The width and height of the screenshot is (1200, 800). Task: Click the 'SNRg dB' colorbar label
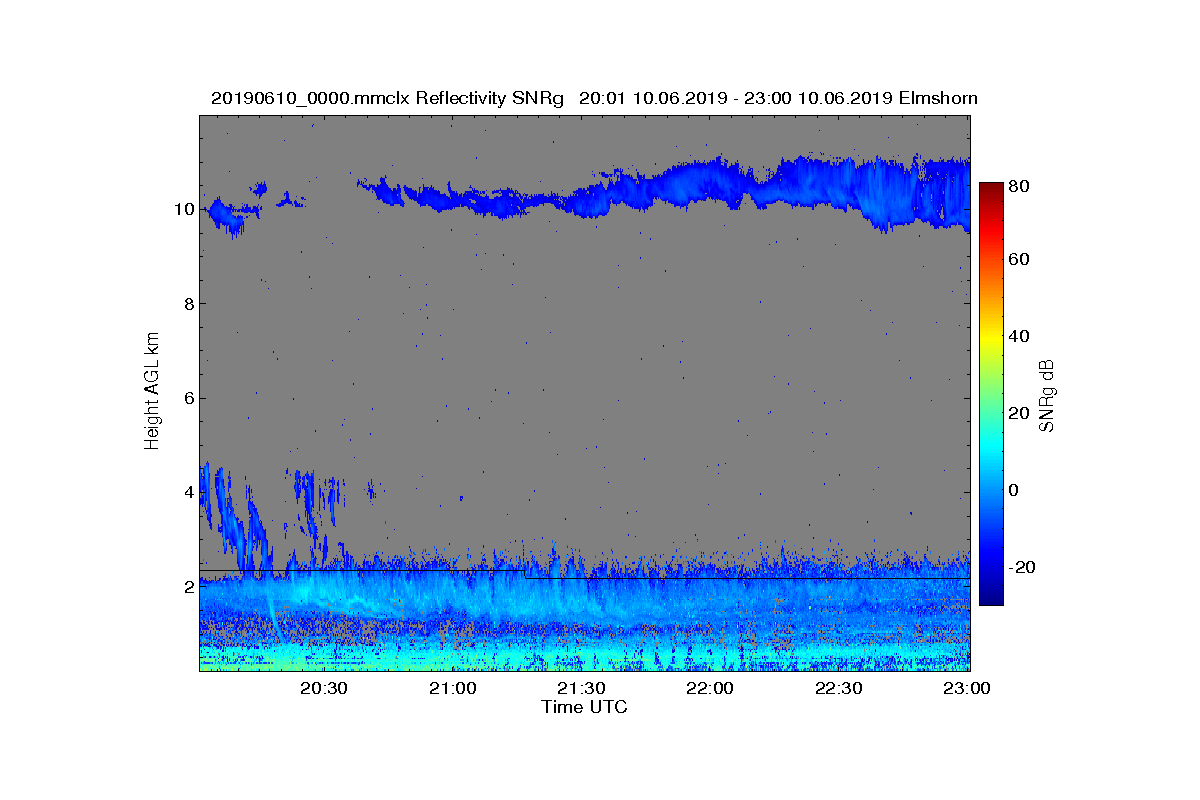tap(1047, 395)
